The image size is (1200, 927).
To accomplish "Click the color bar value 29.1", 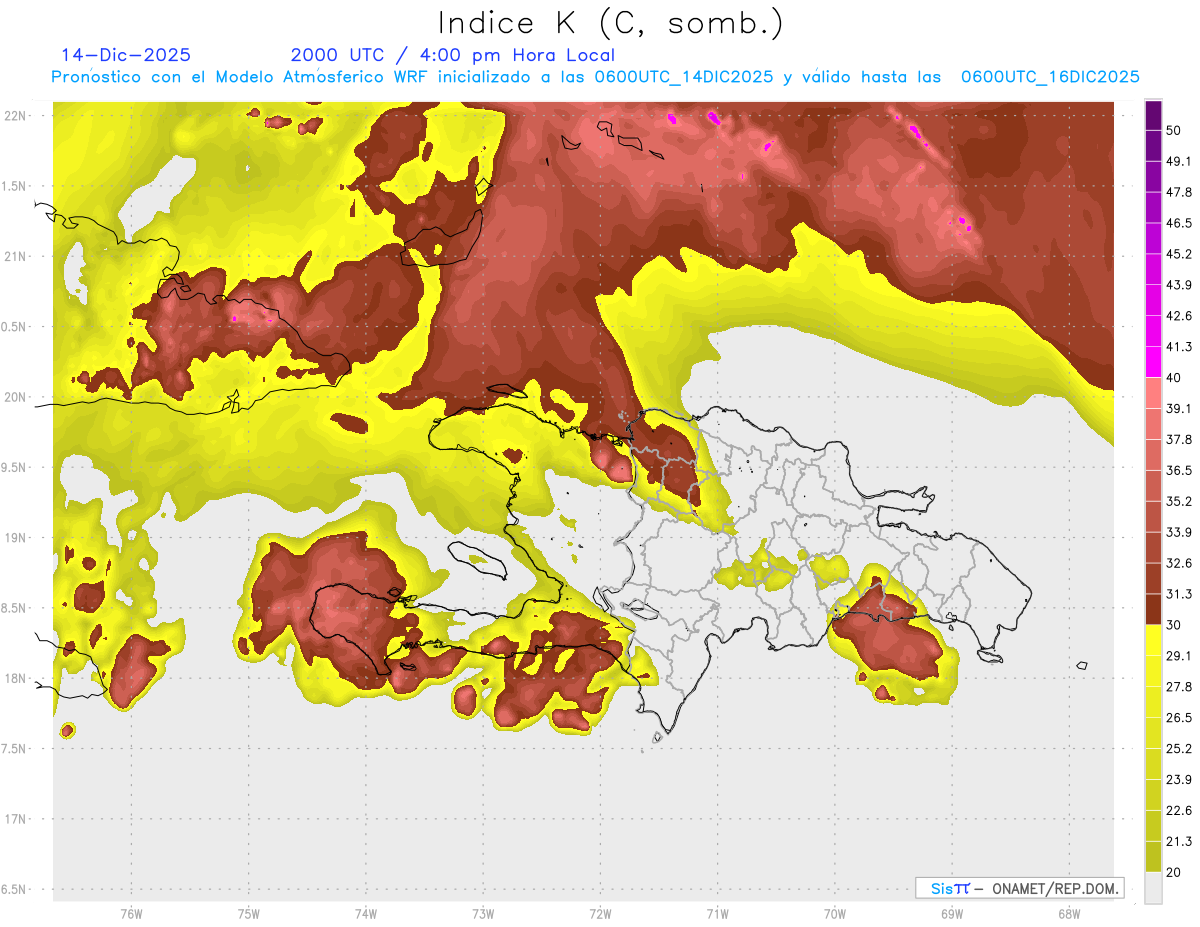I will [x=1178, y=656].
